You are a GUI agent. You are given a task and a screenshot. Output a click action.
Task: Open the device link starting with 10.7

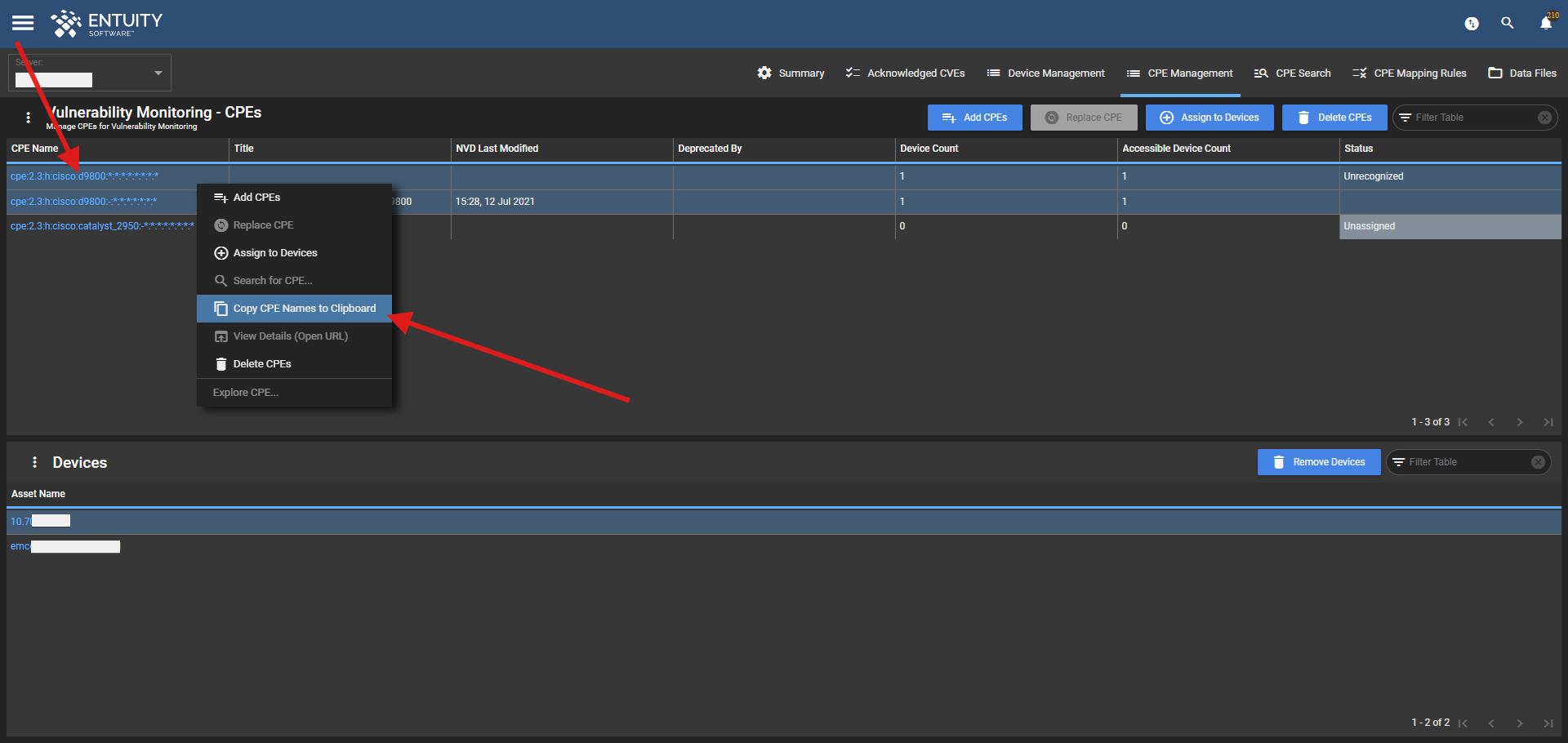coord(40,521)
